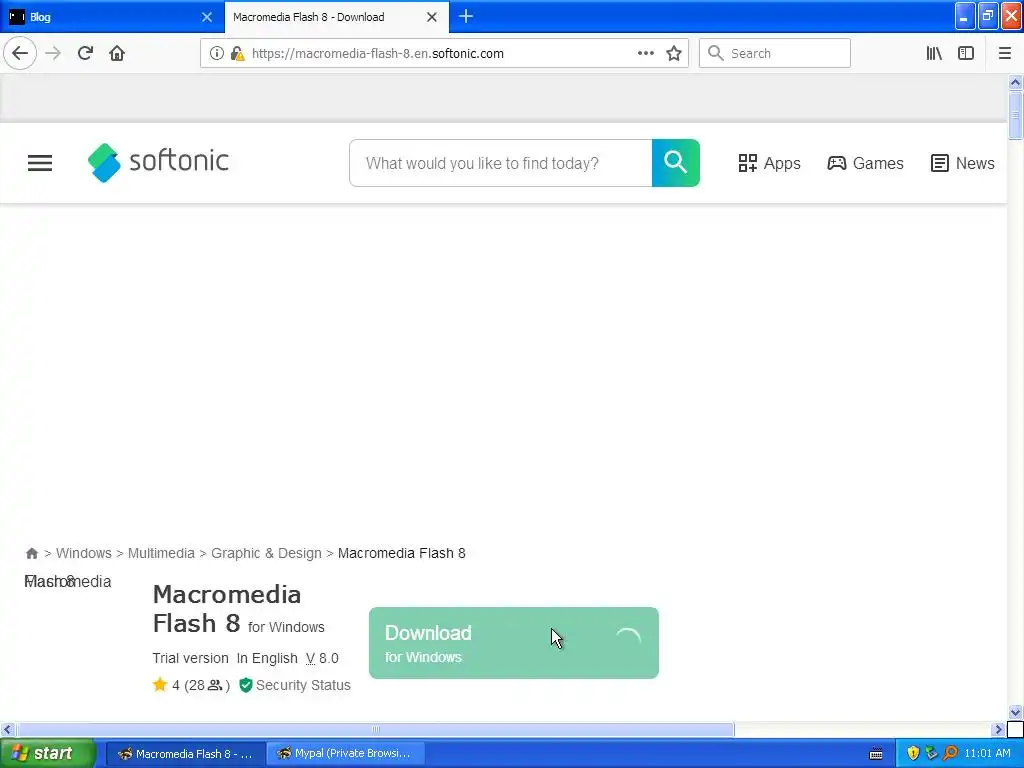Open page actions three-dot menu
This screenshot has width=1024, height=768.
pyautogui.click(x=645, y=54)
